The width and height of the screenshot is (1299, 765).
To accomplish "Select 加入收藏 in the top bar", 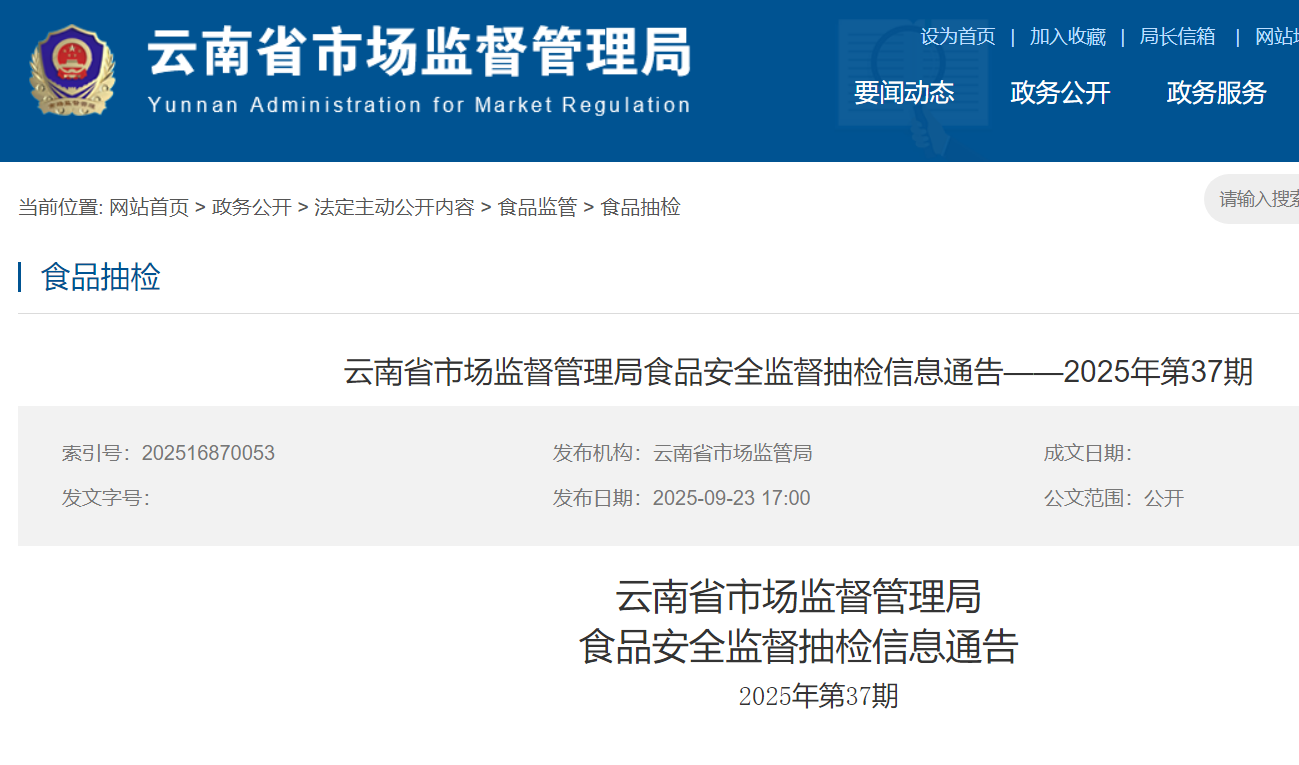I will [x=1067, y=37].
